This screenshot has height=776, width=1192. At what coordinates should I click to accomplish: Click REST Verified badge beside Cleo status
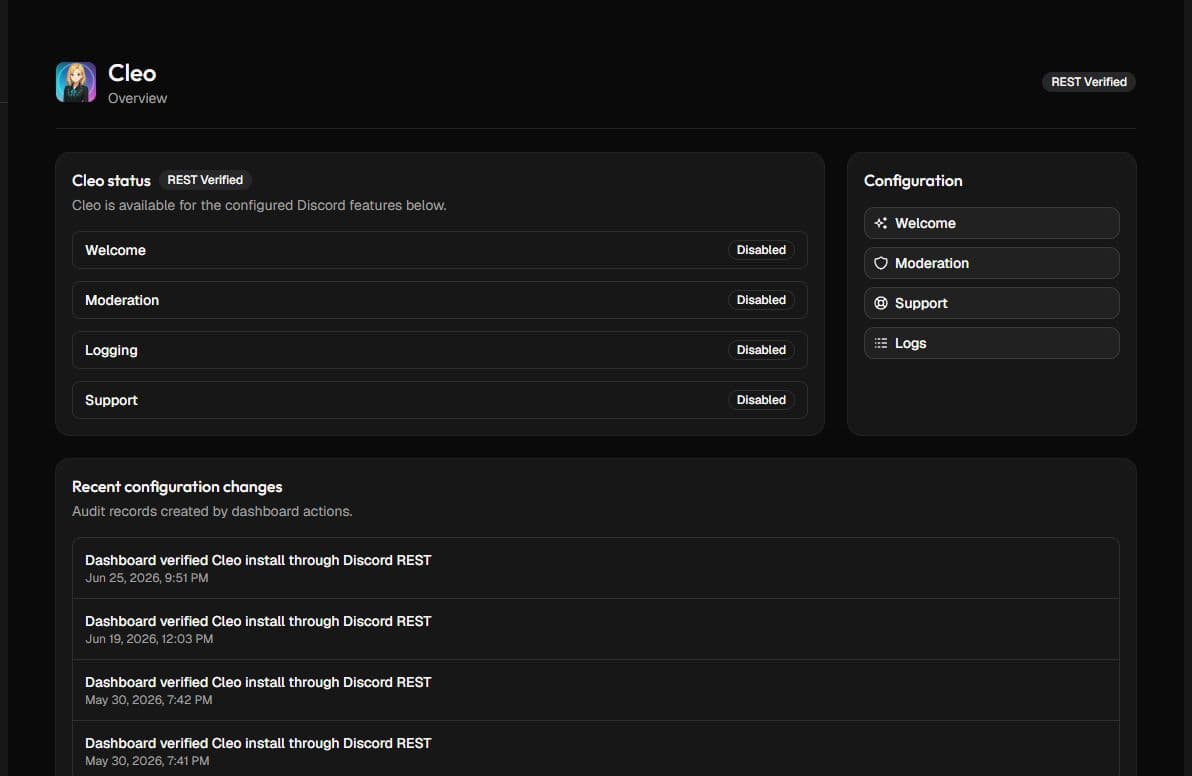coord(205,180)
